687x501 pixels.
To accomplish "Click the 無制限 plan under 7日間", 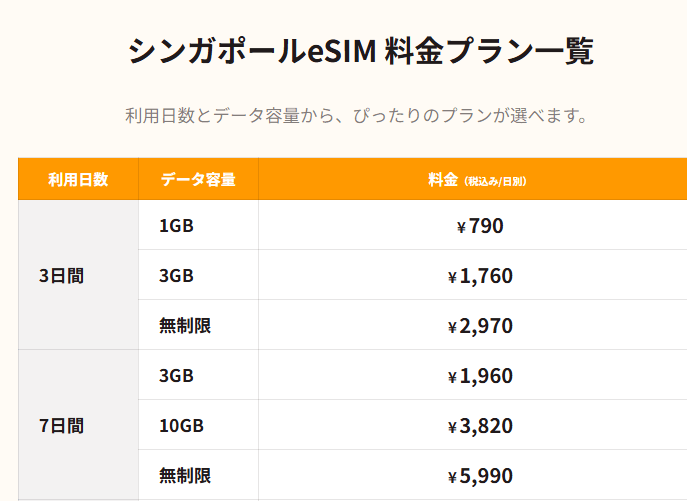I will pos(185,476).
